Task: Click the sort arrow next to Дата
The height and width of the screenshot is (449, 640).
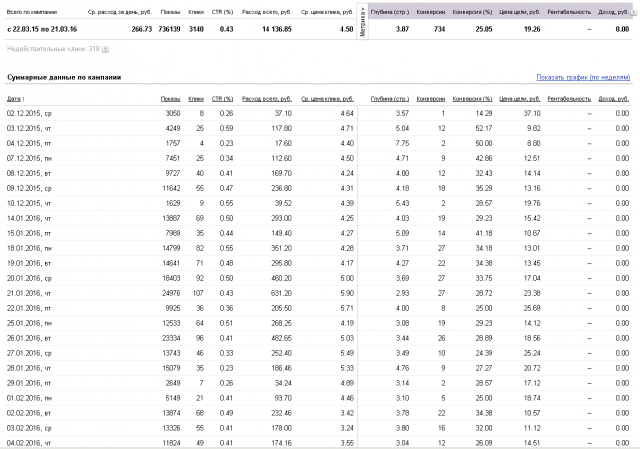Action: 23,99
